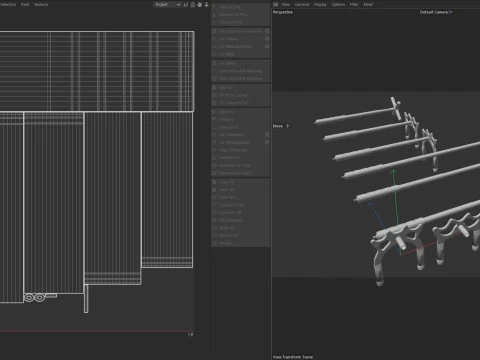Image resolution: width=480 pixels, height=360 pixels.
Task: Open the Display menu in viewport
Action: click(x=320, y=4)
